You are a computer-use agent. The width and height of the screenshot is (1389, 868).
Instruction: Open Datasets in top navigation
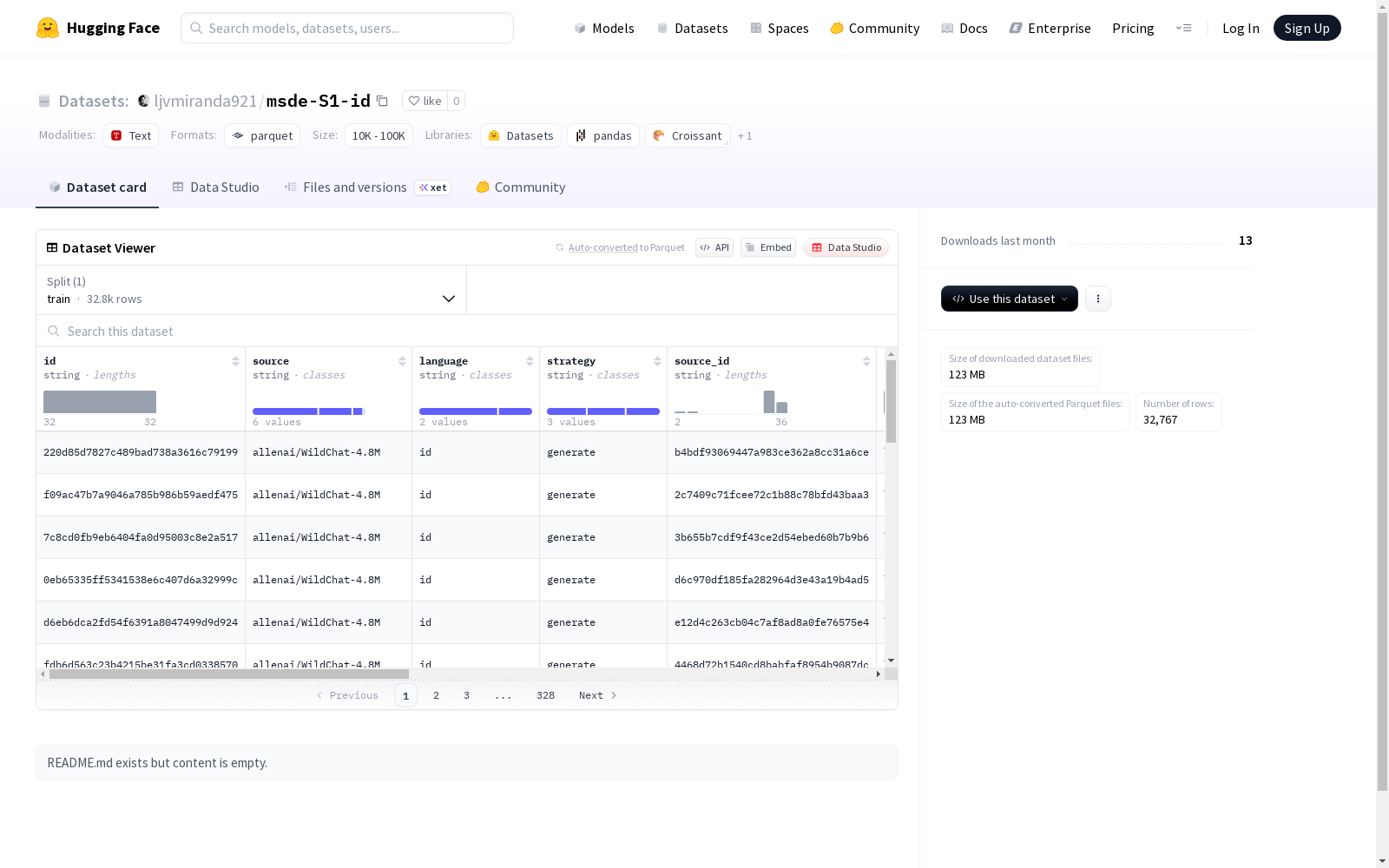point(692,28)
